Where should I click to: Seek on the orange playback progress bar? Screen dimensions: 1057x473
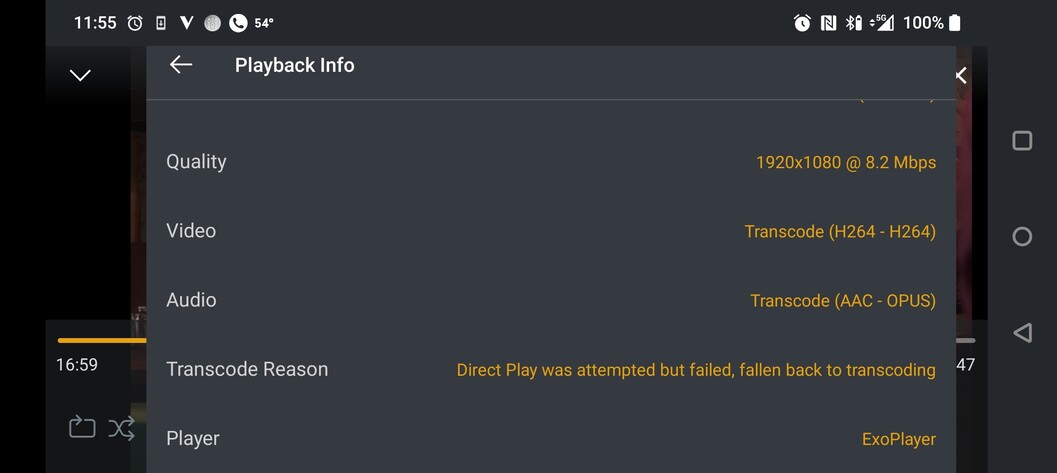click(x=100, y=340)
